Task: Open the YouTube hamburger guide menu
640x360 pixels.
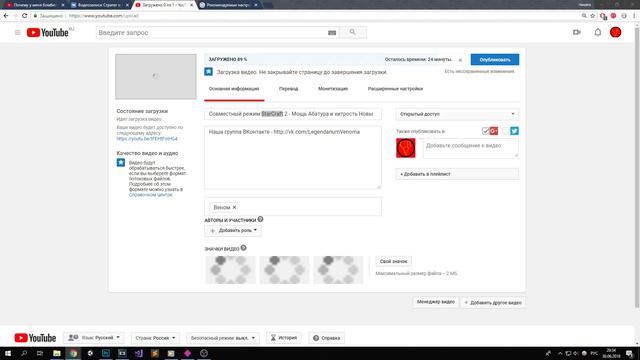Action: tap(18, 32)
